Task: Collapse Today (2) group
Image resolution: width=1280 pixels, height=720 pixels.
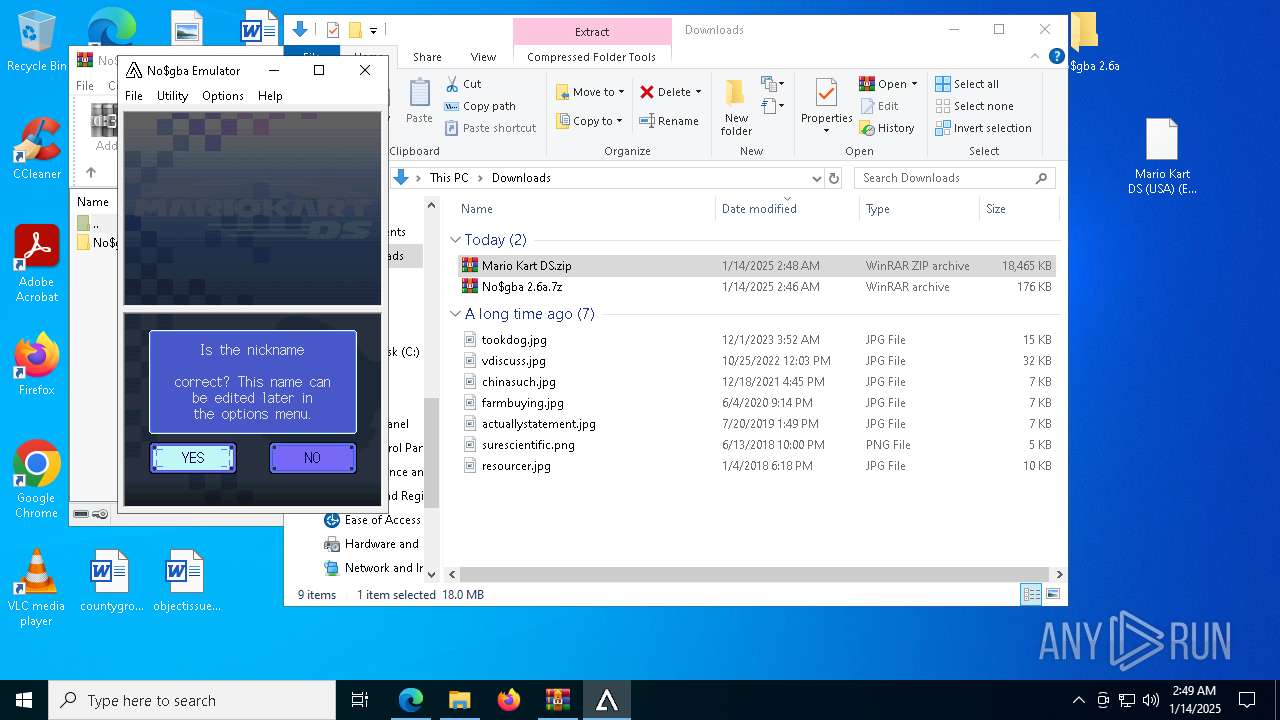Action: [x=455, y=240]
